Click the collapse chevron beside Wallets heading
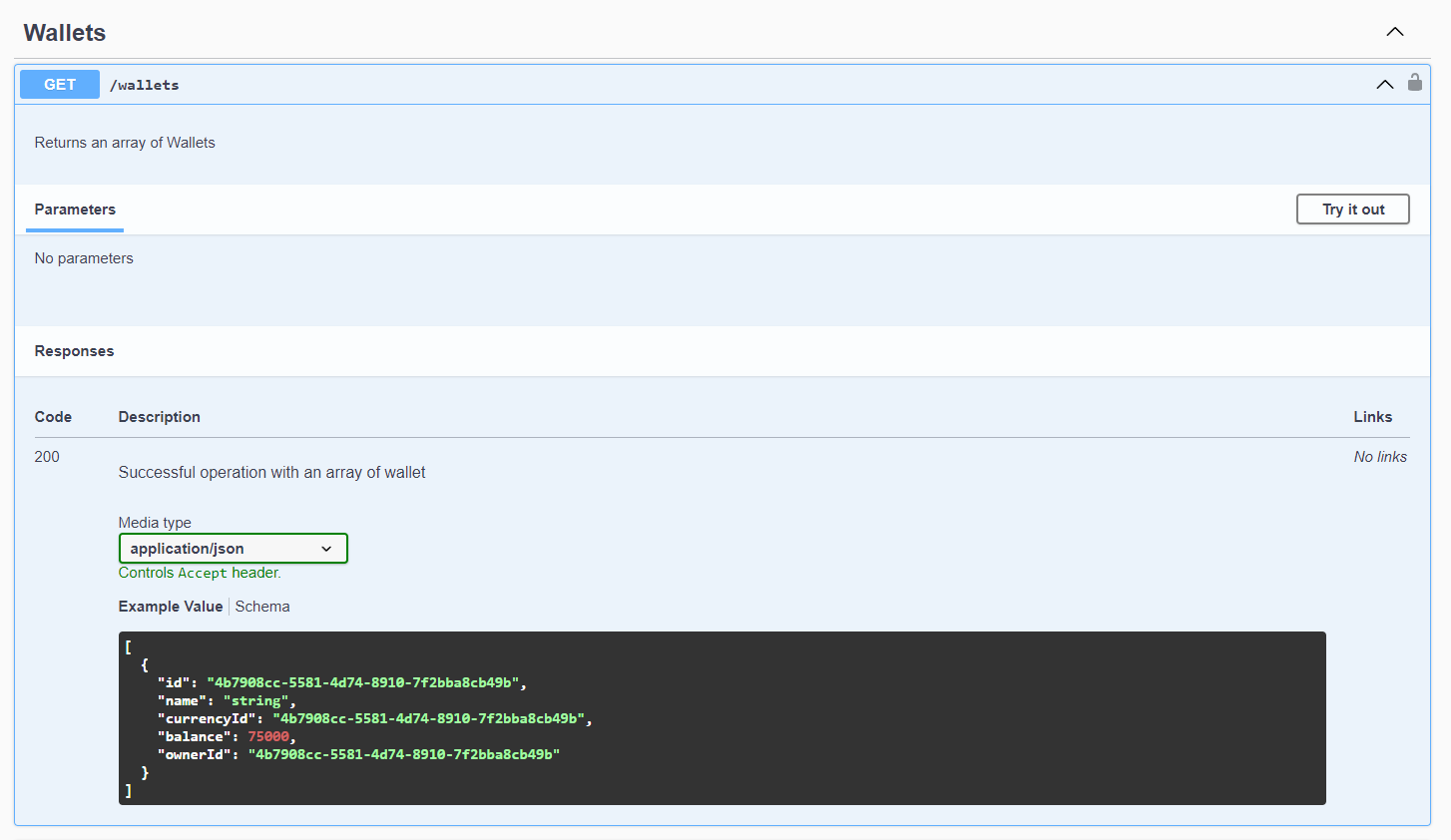 1394,31
